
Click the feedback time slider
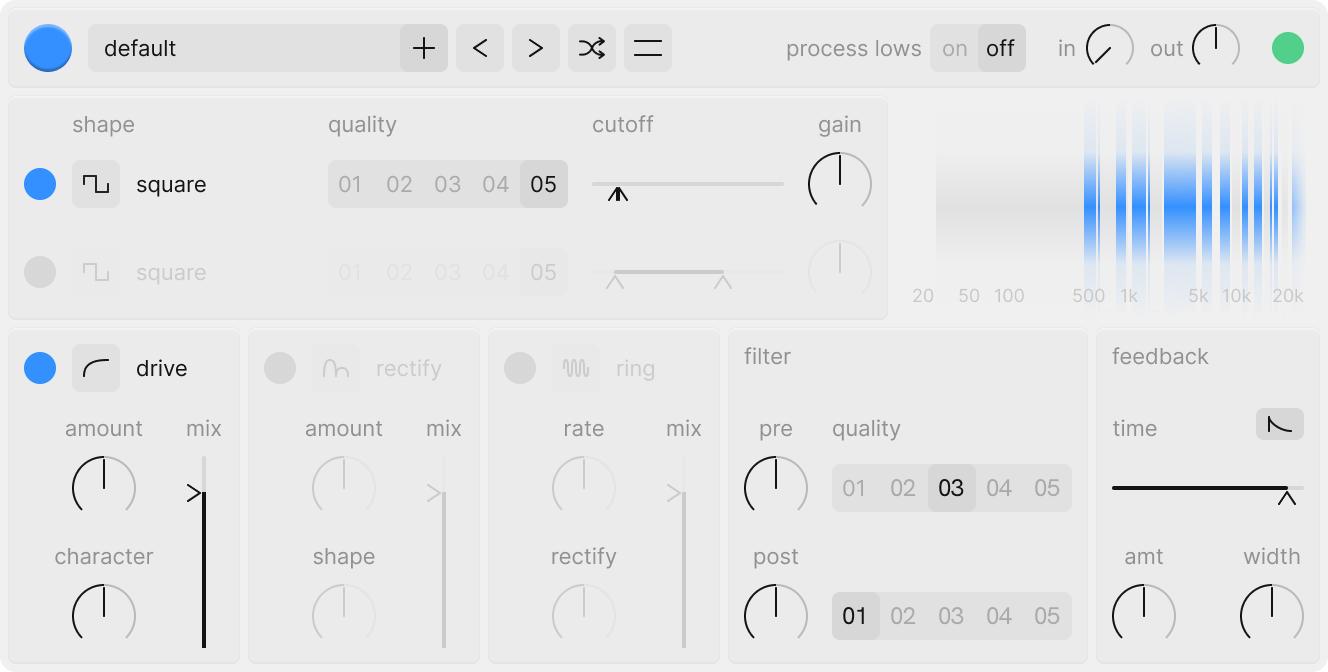pos(1200,488)
